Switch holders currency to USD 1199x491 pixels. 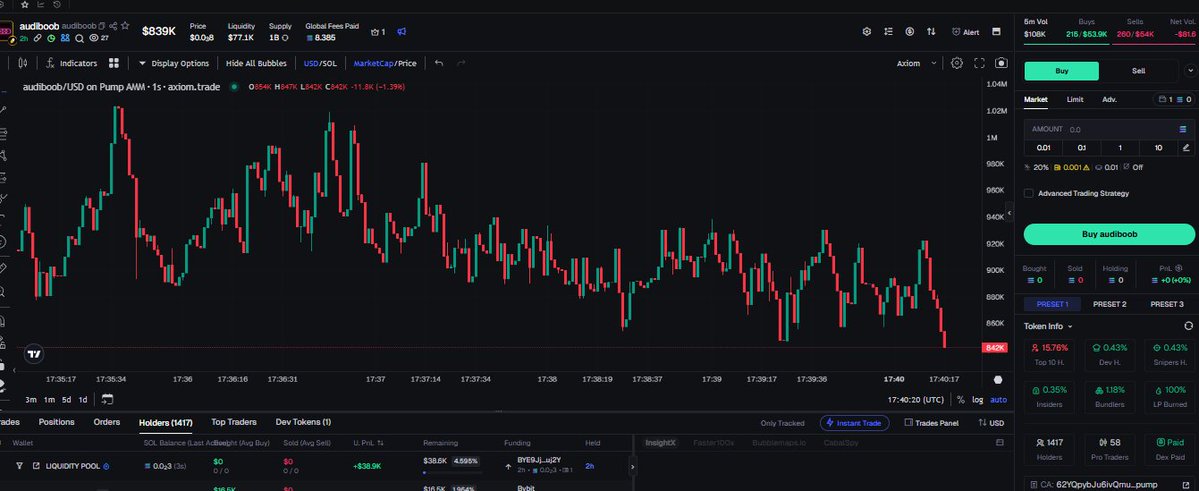coord(991,423)
